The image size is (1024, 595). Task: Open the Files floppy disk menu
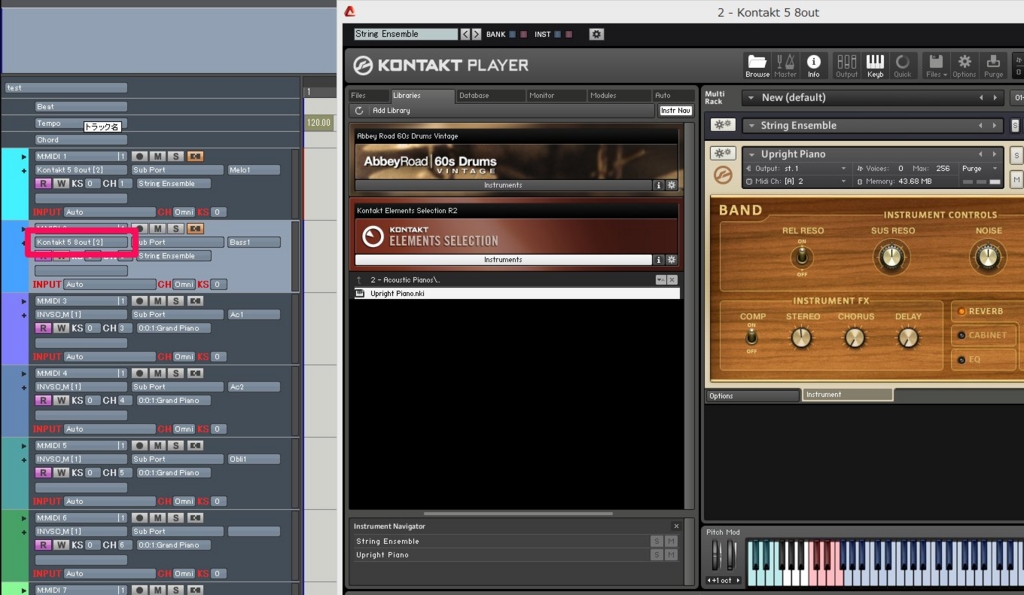(x=936, y=65)
